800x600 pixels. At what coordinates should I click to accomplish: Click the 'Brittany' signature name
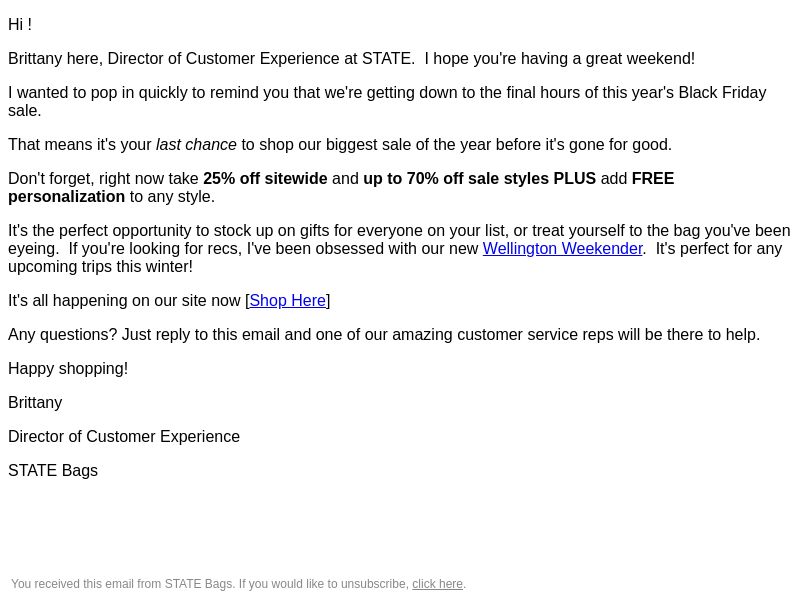[x=35, y=403]
